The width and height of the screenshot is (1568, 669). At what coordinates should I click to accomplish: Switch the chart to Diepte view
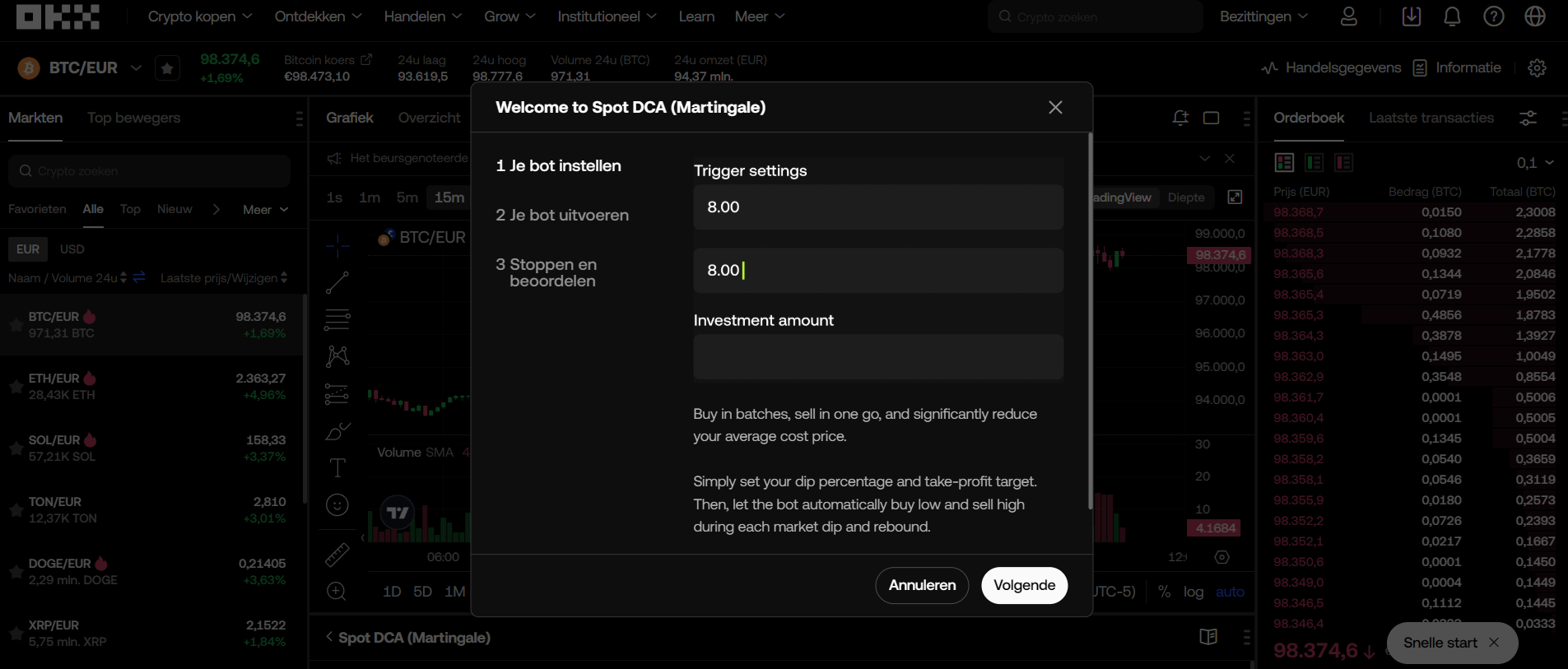pos(1186,197)
